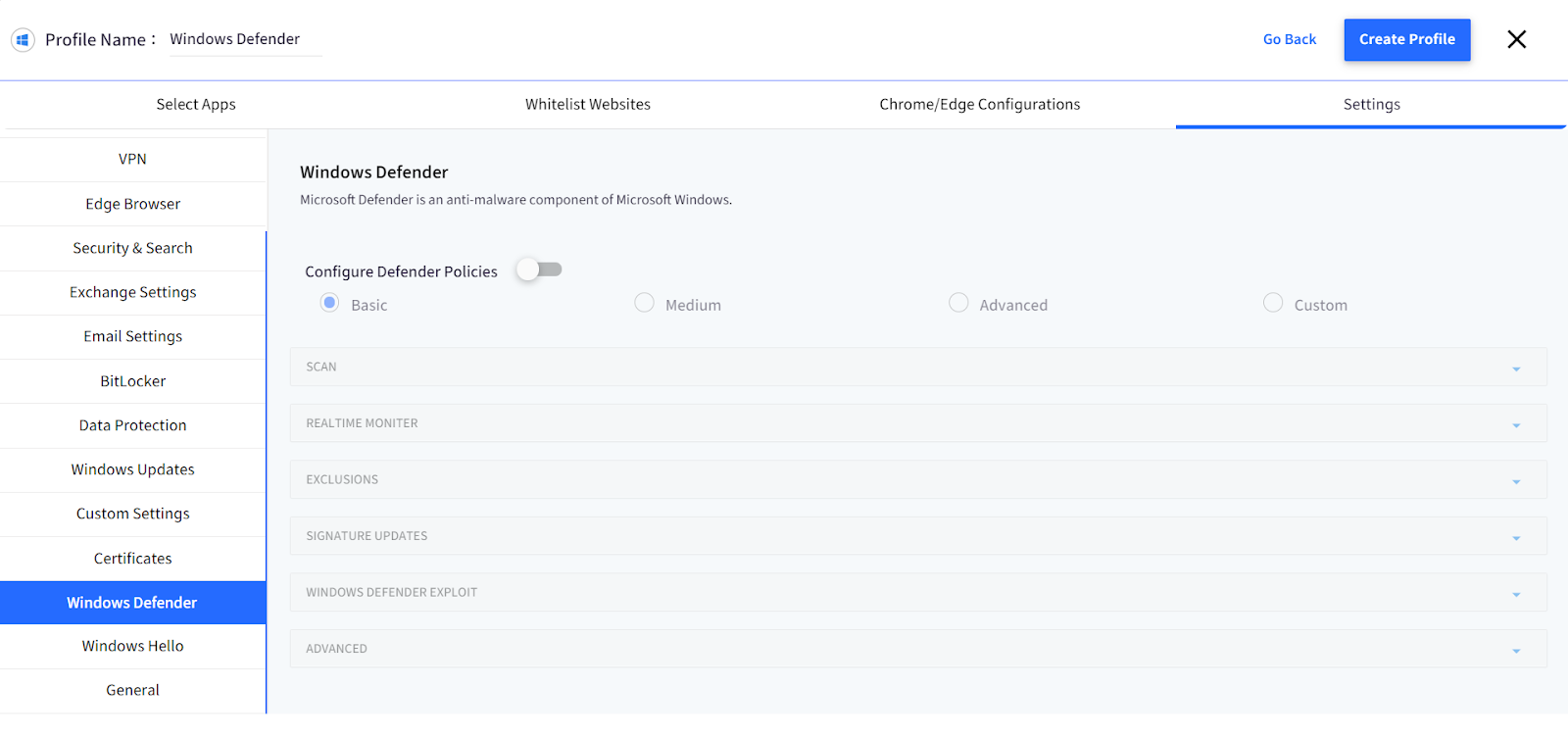Select Security & Search in sidebar

133,249
